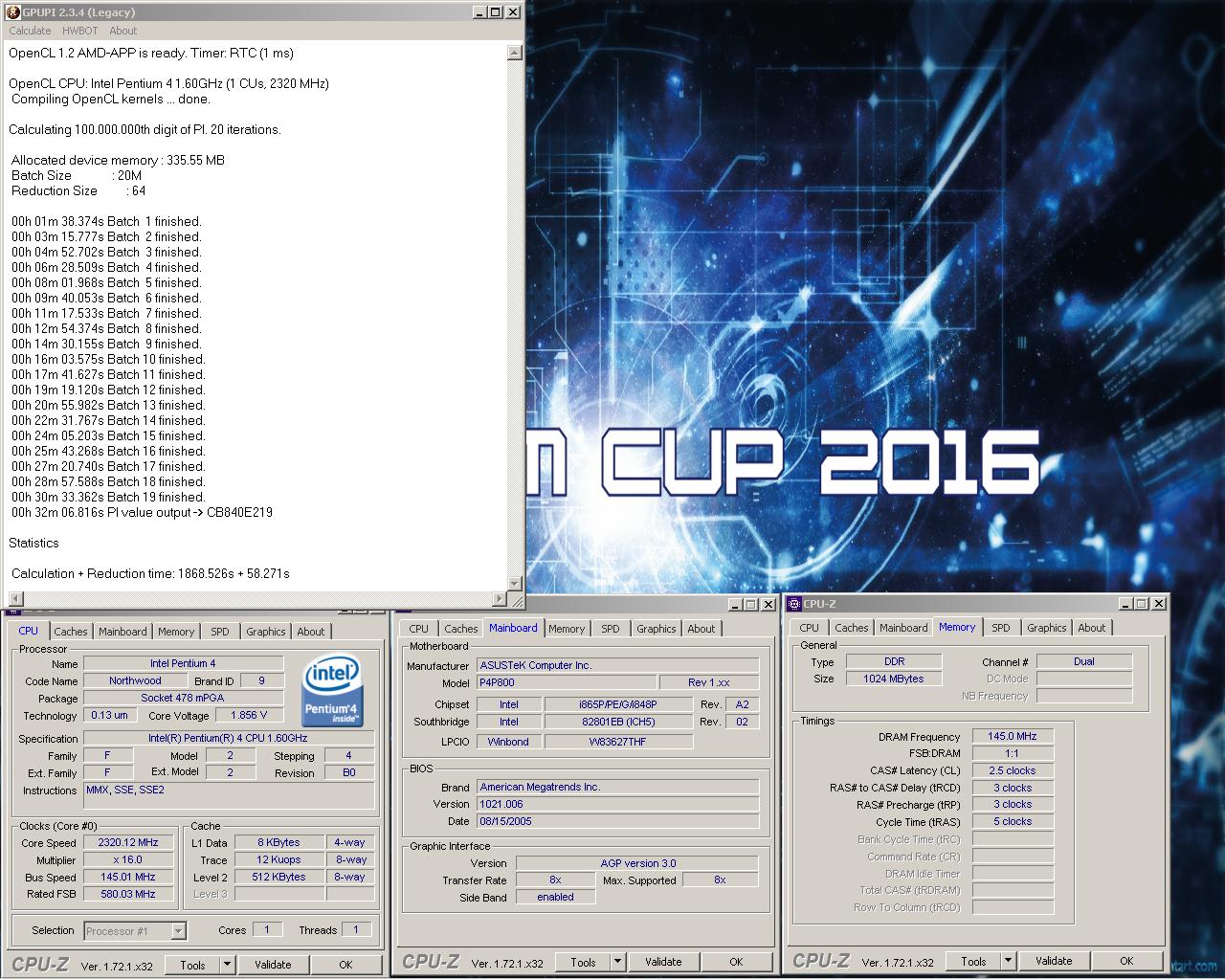Click OK button in left CPU-Z window
The width and height of the screenshot is (1225, 980).
pyautogui.click(x=345, y=965)
